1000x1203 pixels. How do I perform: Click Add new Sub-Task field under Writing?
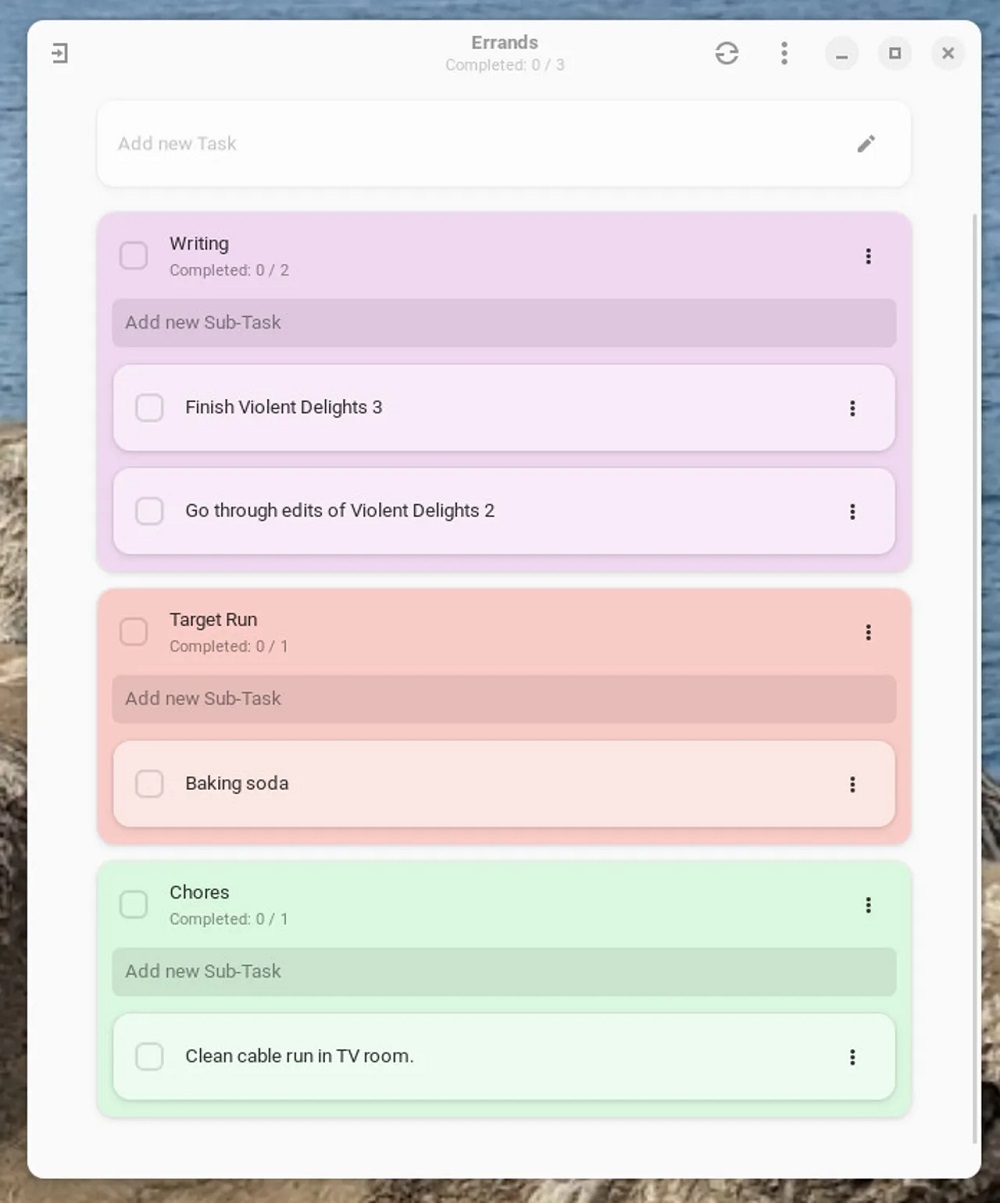(504, 323)
